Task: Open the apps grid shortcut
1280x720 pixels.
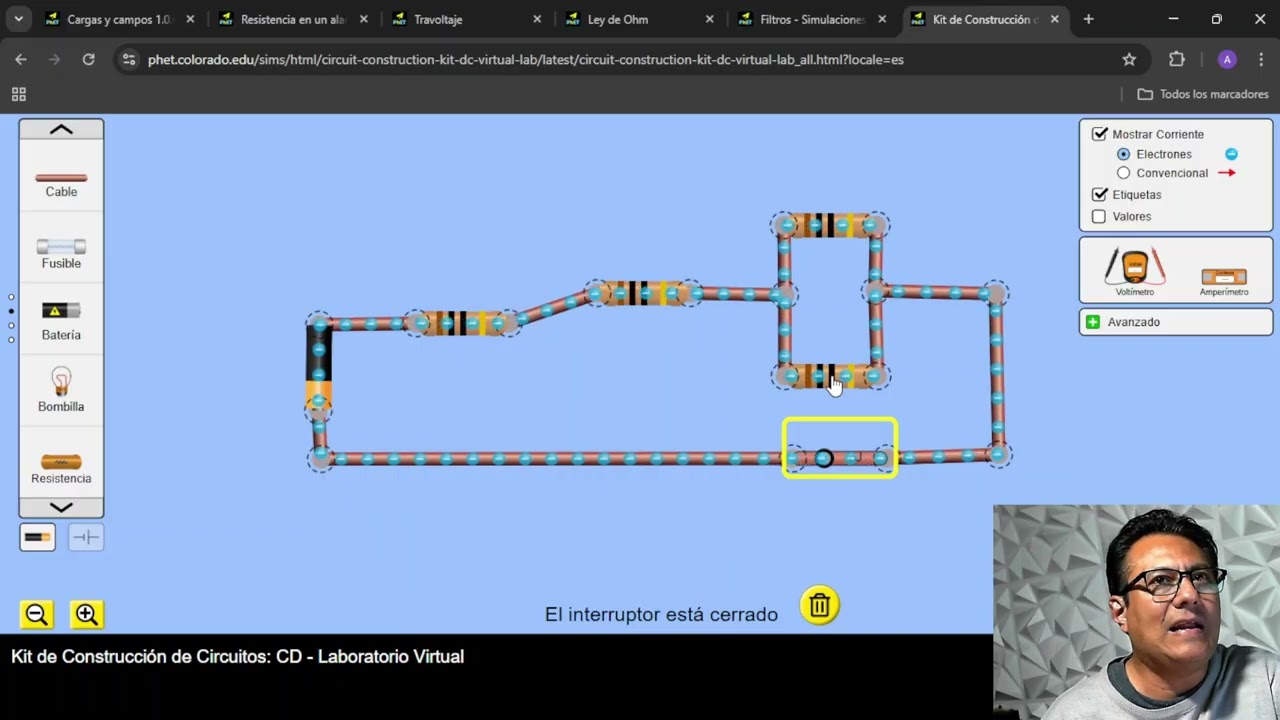Action: (x=18, y=94)
